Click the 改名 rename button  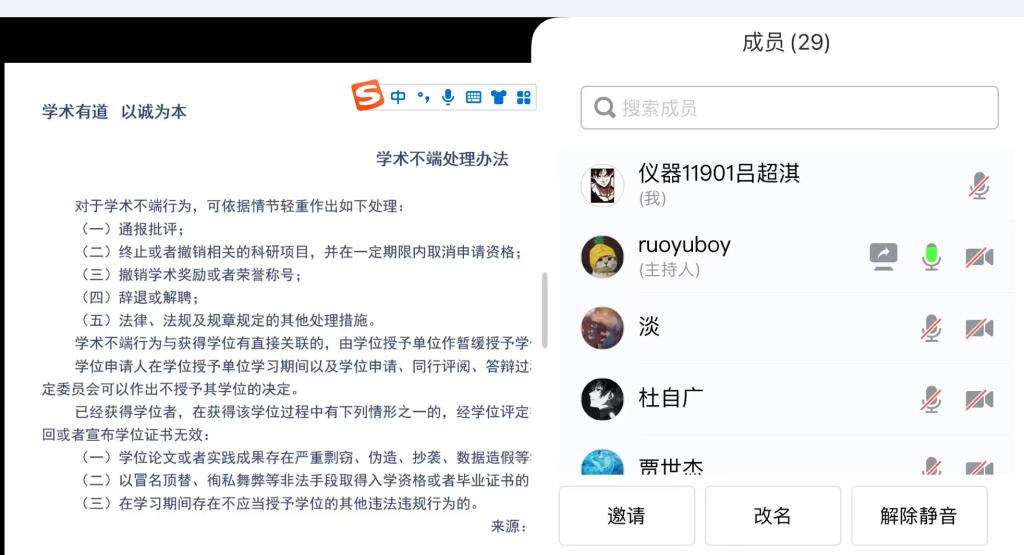point(773,515)
